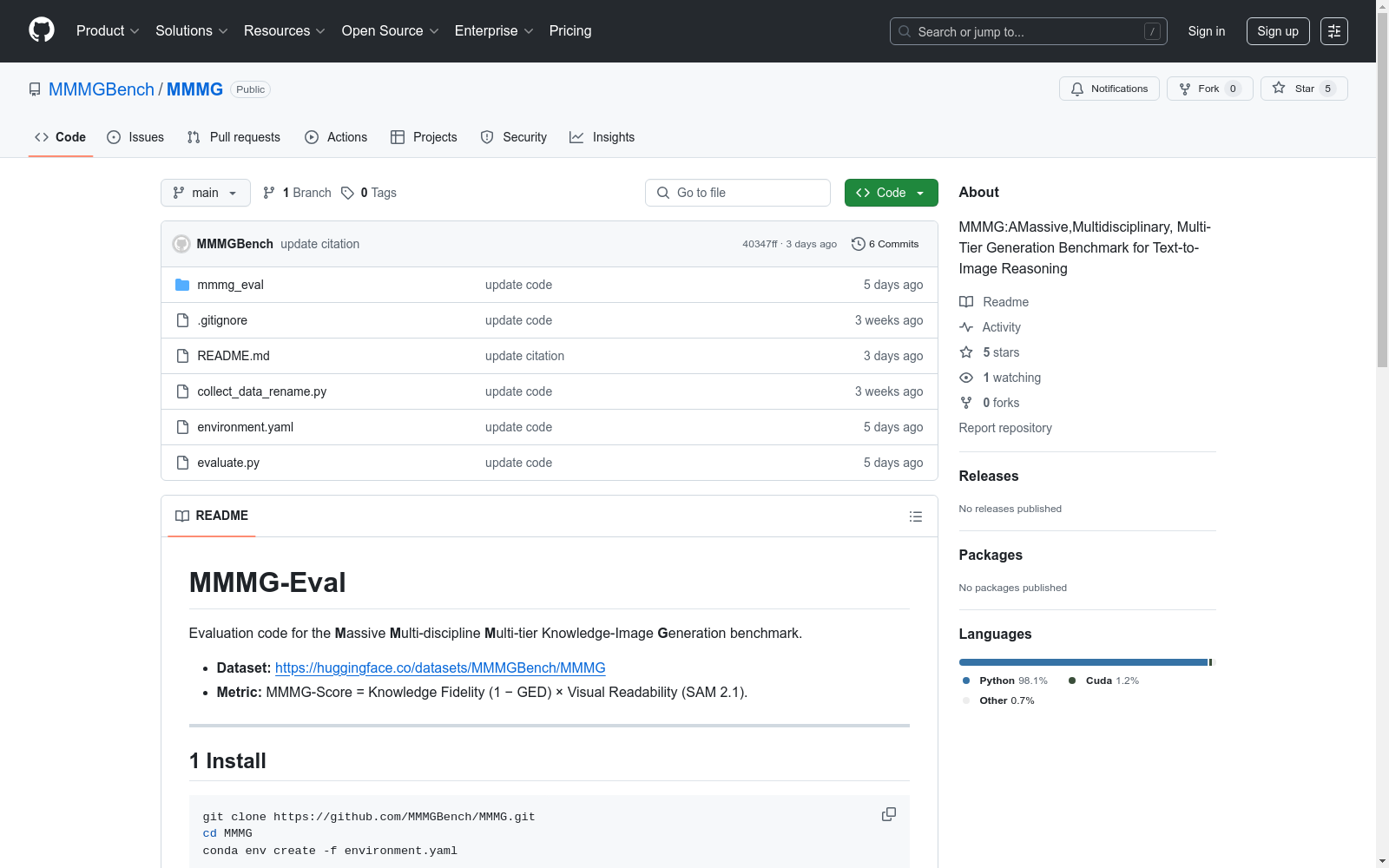Open the Hugging Face dataset link

[x=440, y=667]
